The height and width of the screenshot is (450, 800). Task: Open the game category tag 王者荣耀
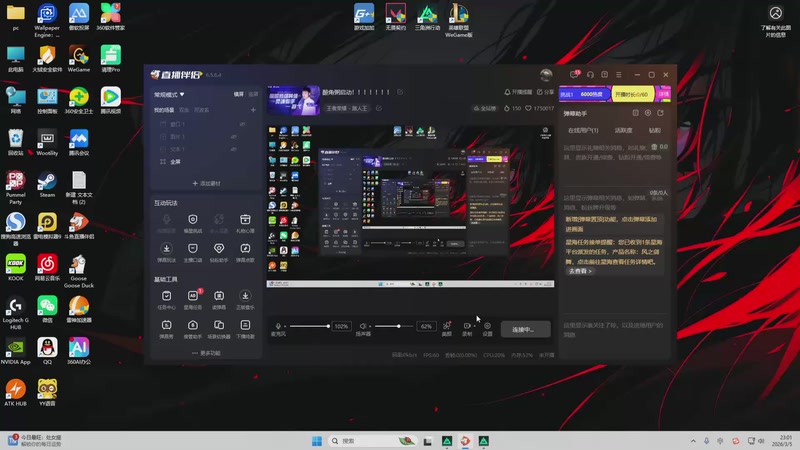point(346,108)
